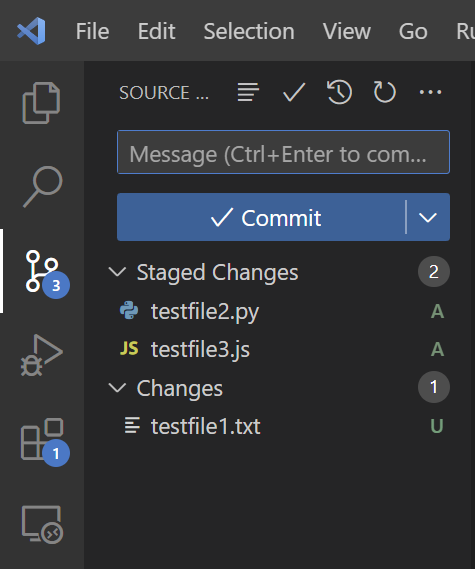Viewport: 475px width, 569px height.
Task: Open the More Actions ellipsis menu
Action: (430, 92)
